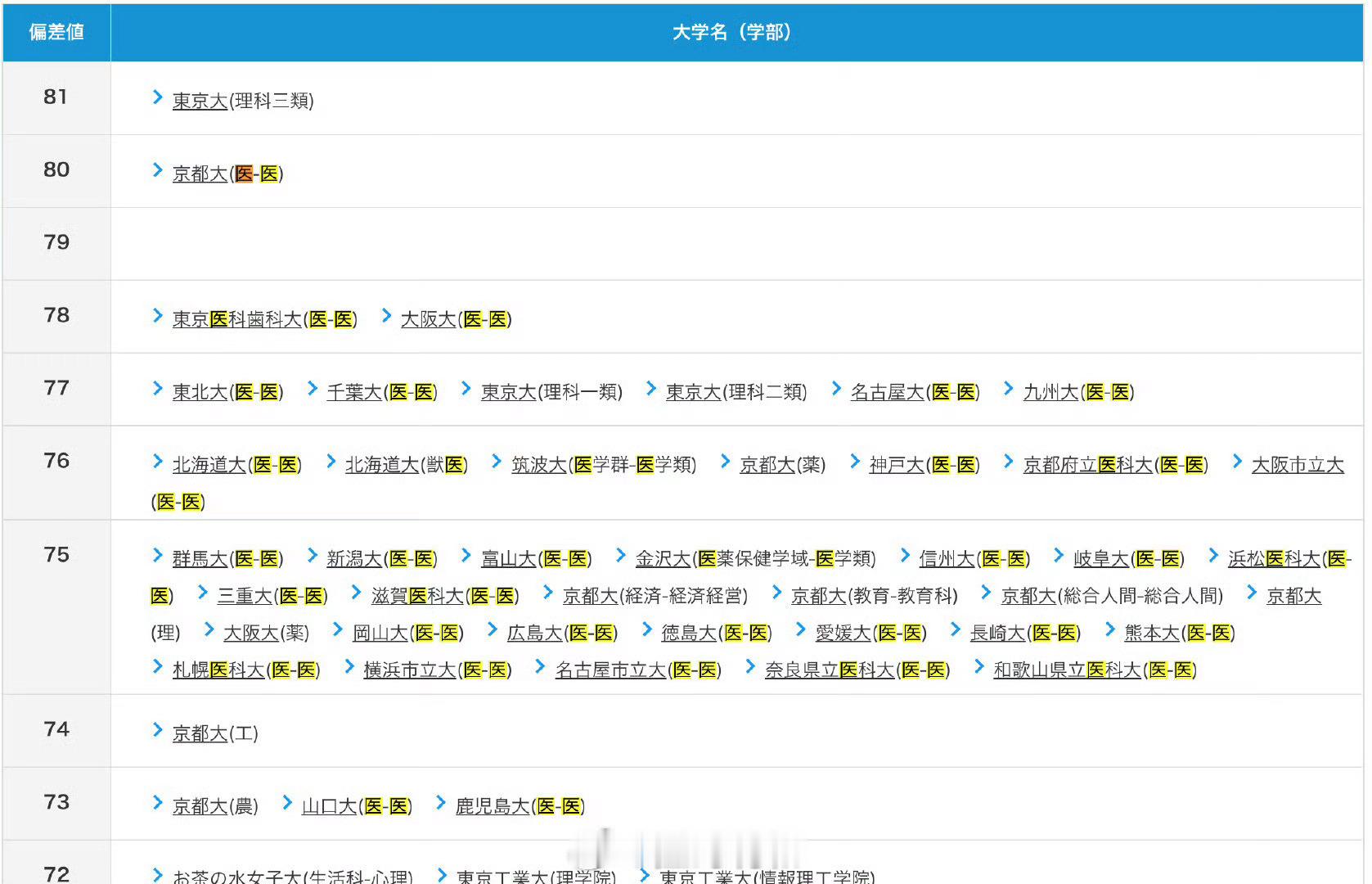This screenshot has height=884, width=1372.
Task: Click chevron arrow before 札幌医科大(医-医)
Action: (x=158, y=666)
